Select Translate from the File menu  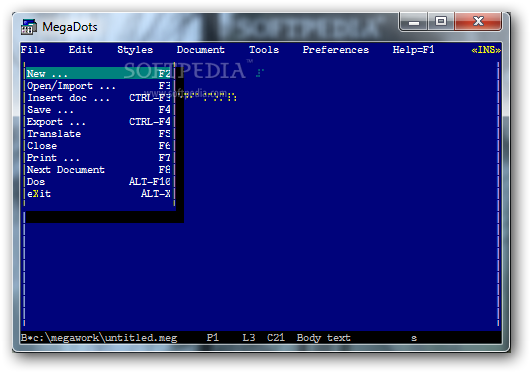pyautogui.click(x=99, y=133)
